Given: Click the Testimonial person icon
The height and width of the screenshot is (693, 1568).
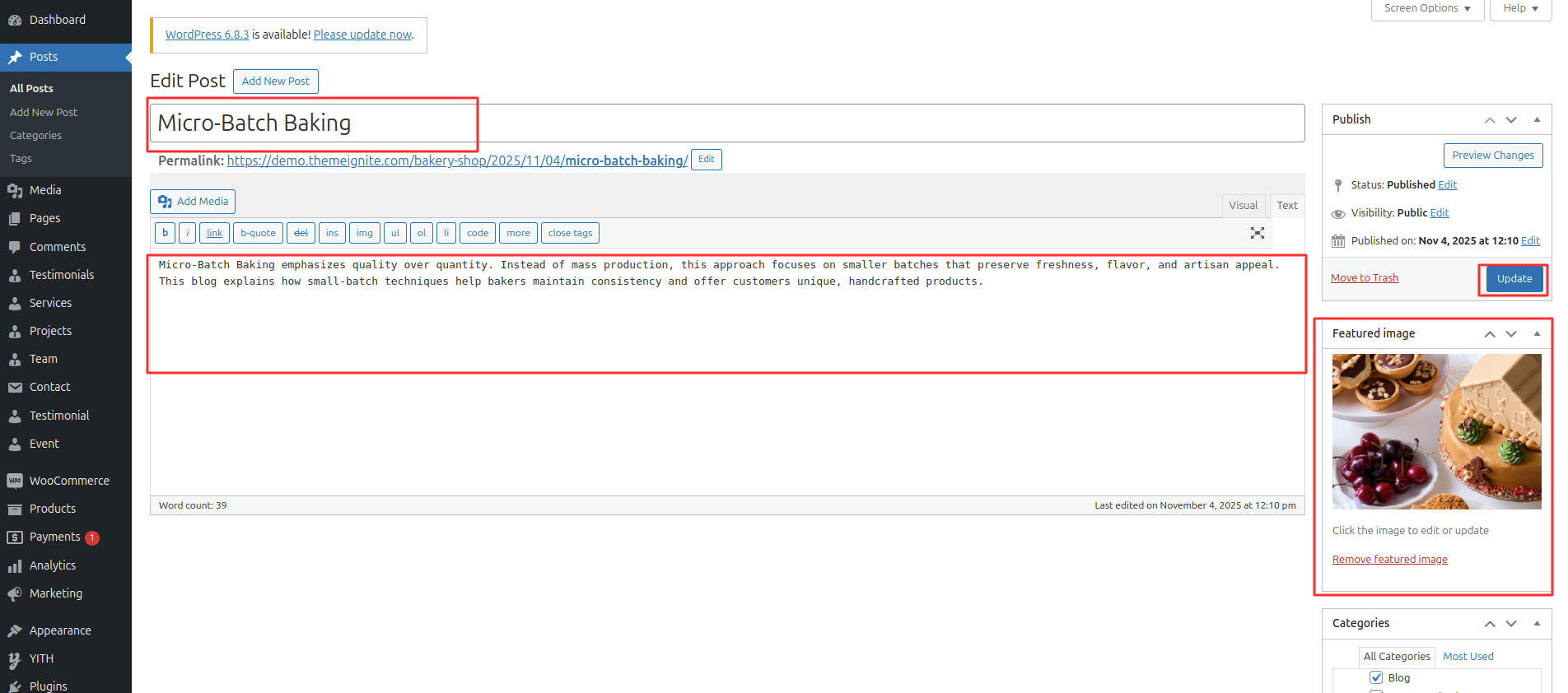Looking at the screenshot, I should [x=15, y=416].
